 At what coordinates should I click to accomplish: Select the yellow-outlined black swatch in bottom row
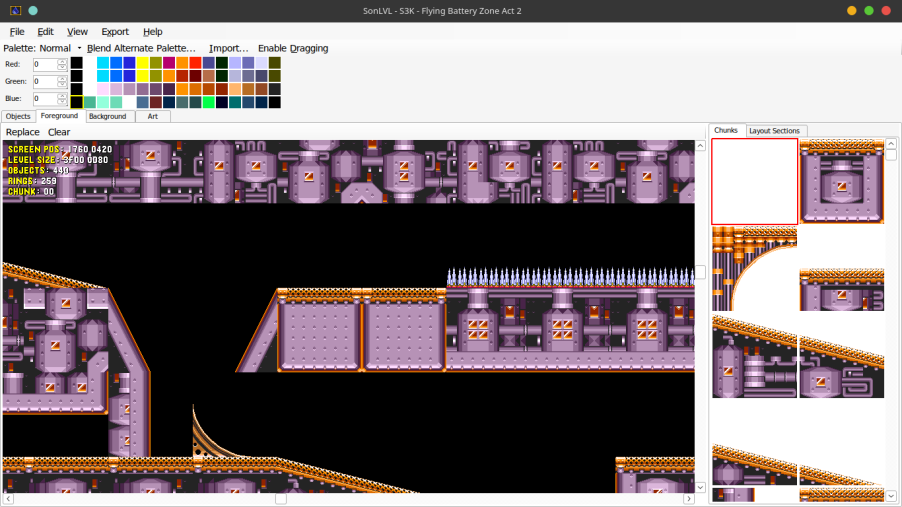(77, 102)
